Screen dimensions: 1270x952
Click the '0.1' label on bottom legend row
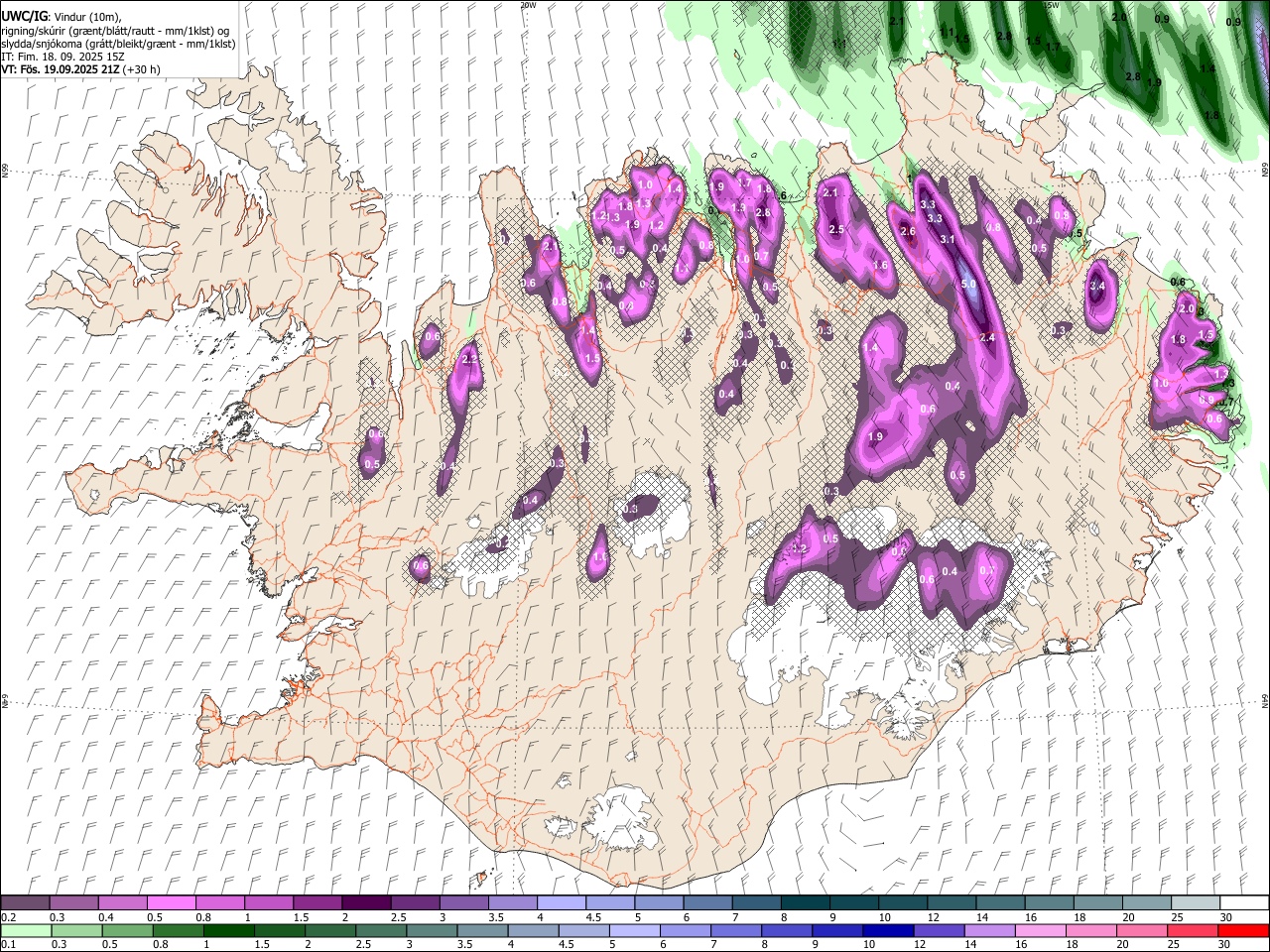(8, 944)
